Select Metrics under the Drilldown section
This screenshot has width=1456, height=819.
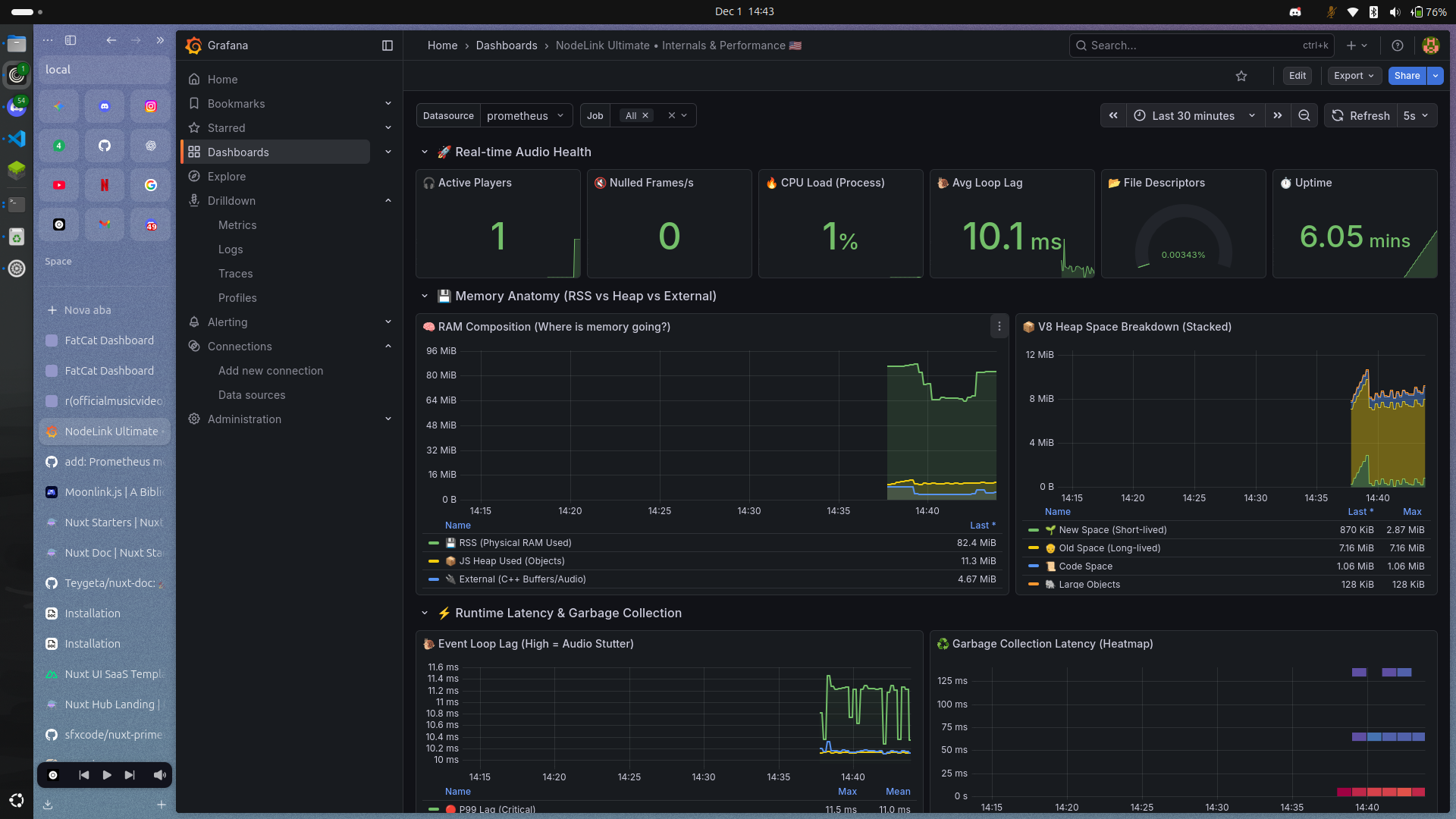[x=237, y=225]
